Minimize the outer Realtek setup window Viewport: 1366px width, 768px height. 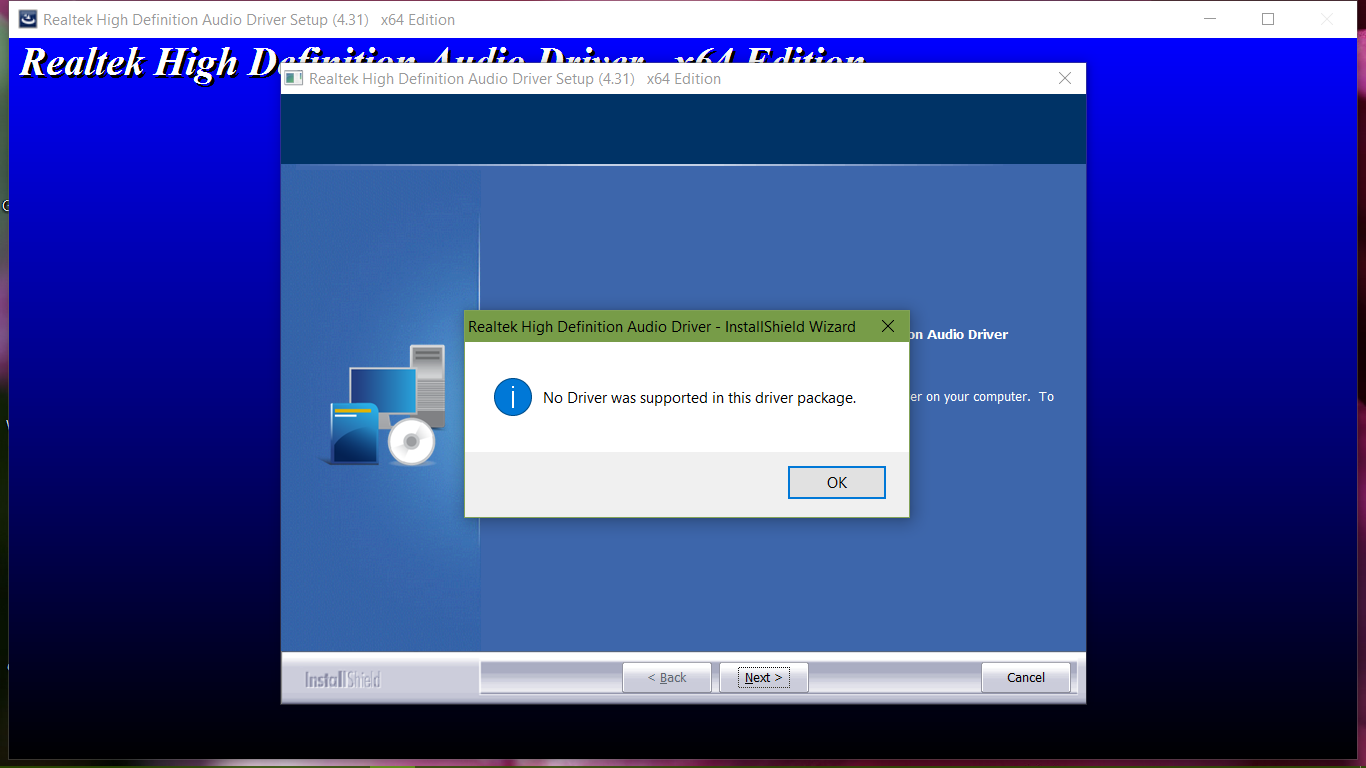[x=1210, y=19]
